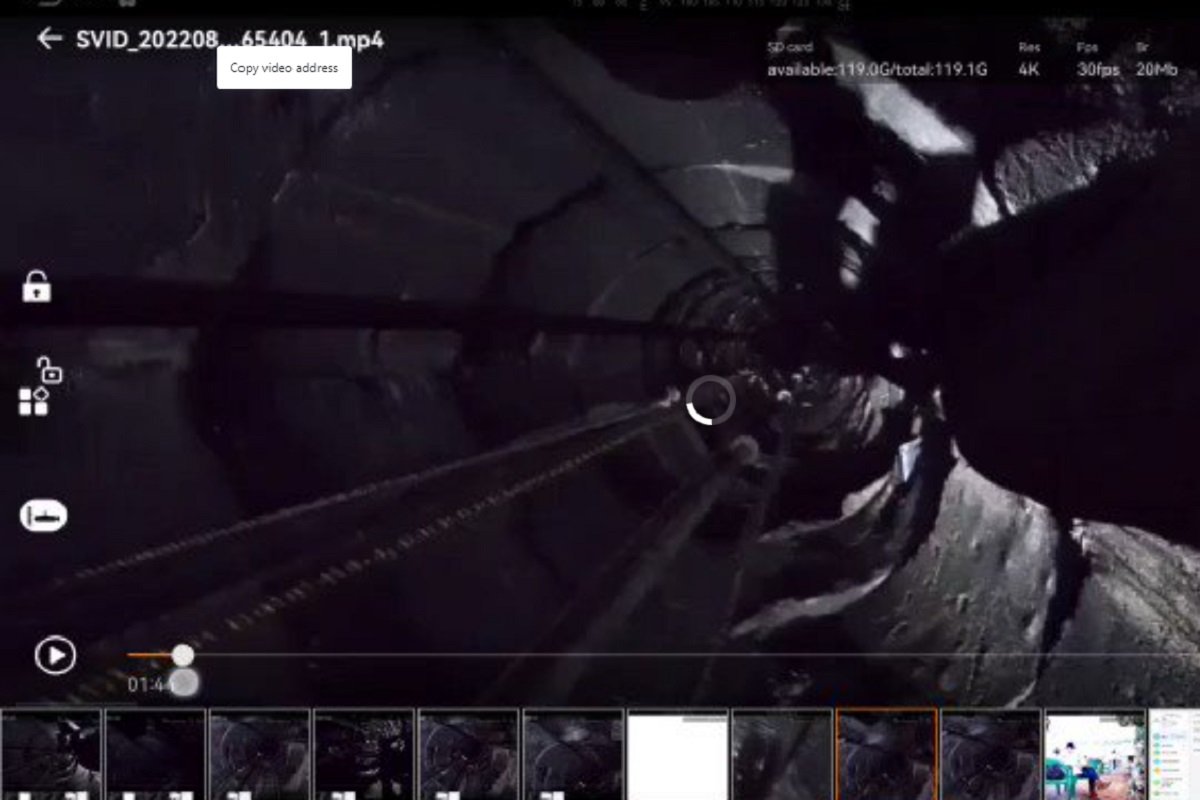
Task: Open the first thumbnail in the filmstrip
Action: point(50,754)
